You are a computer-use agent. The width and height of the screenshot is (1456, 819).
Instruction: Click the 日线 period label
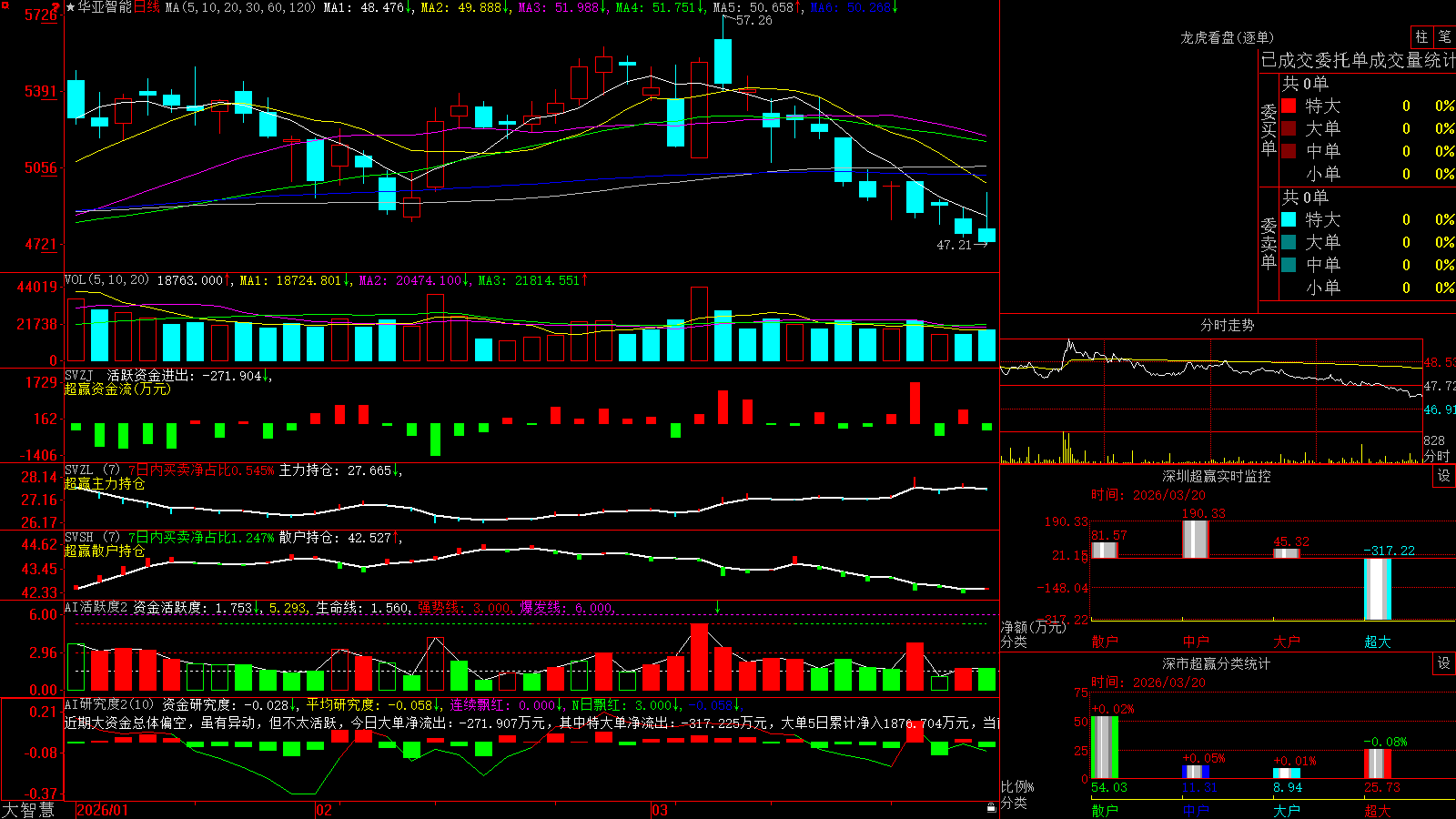(x=147, y=7)
